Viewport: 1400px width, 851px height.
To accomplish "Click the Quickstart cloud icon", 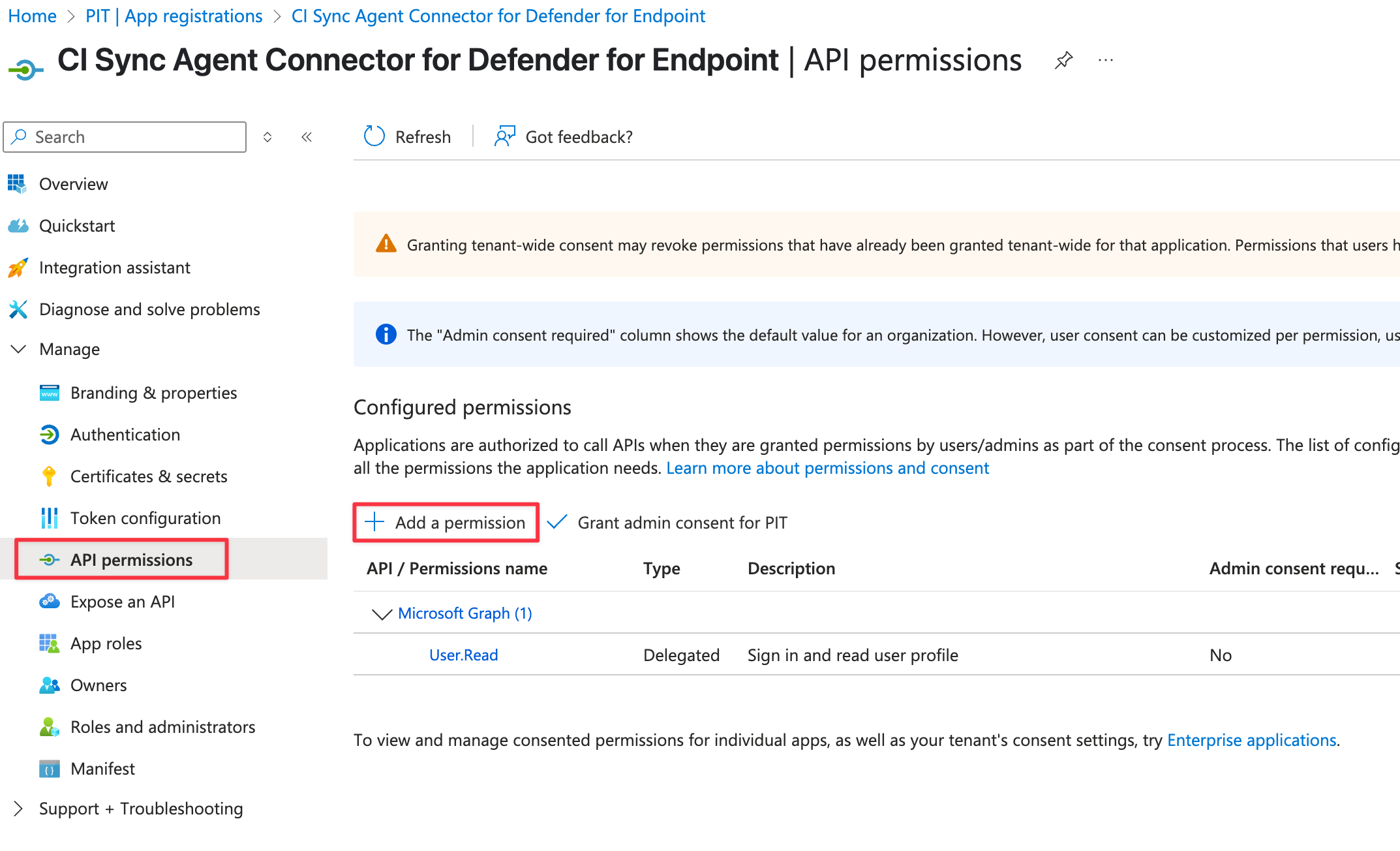I will pos(18,226).
